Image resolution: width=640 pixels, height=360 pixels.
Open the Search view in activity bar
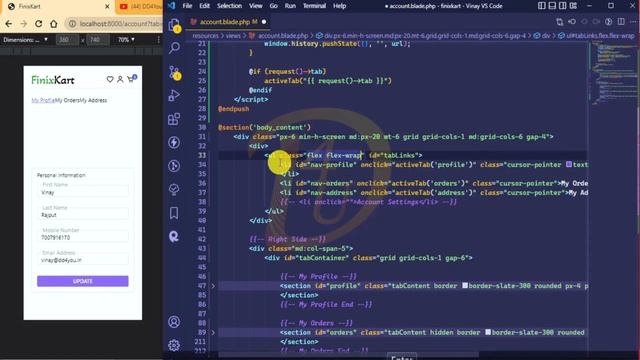pyautogui.click(x=174, y=48)
